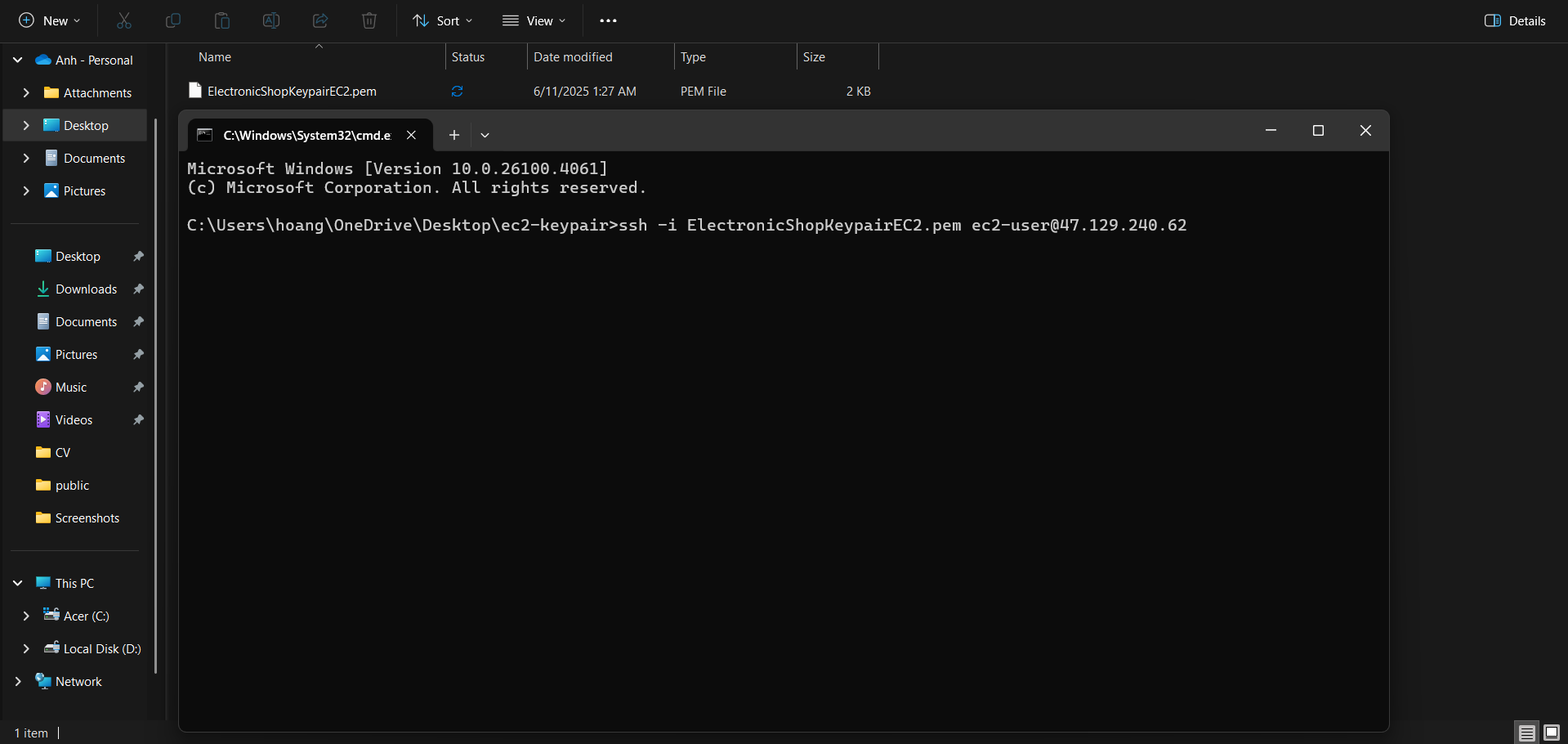Open the See more ellipsis menu
This screenshot has width=1568, height=744.
(x=608, y=20)
